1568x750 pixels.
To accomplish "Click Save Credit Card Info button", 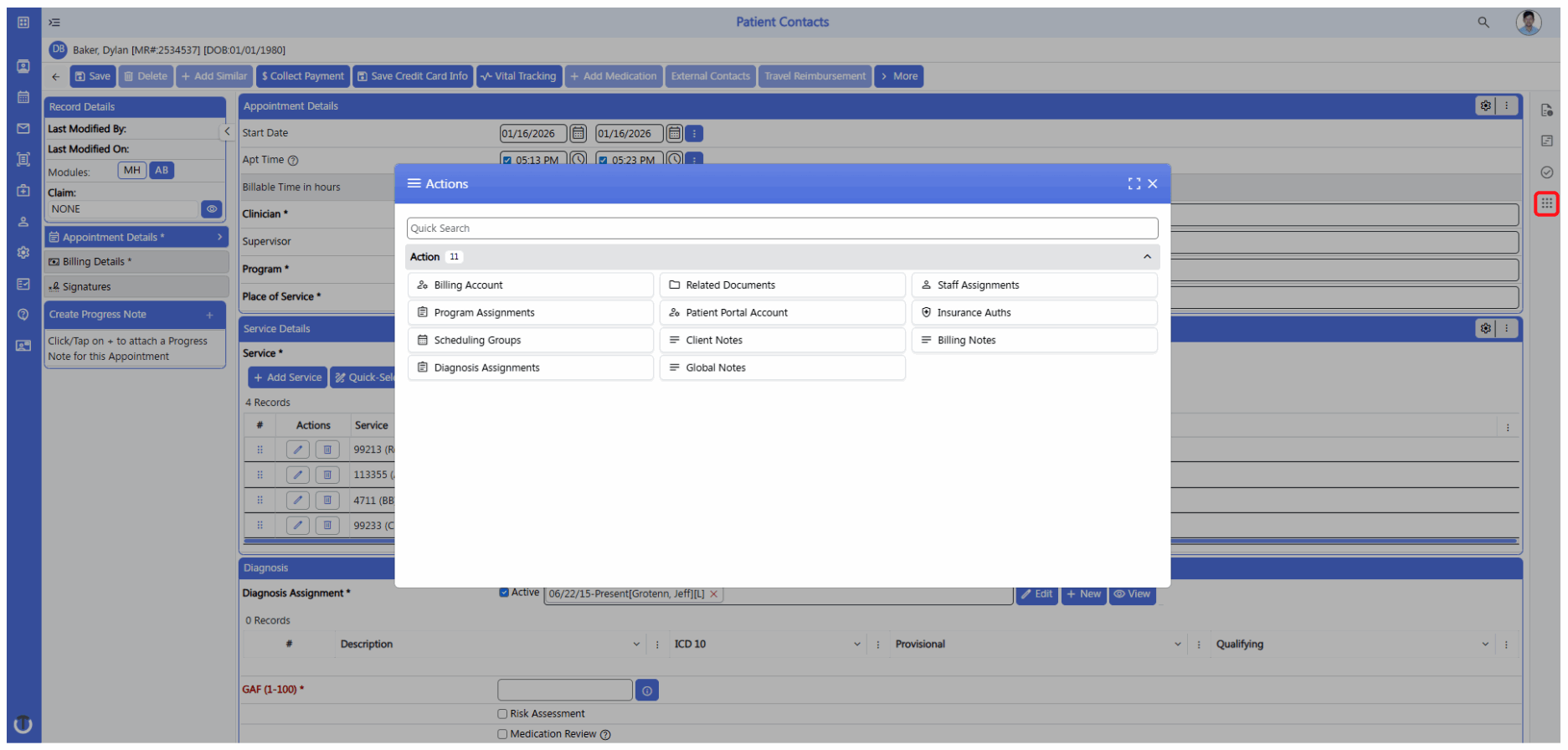I will 413,76.
